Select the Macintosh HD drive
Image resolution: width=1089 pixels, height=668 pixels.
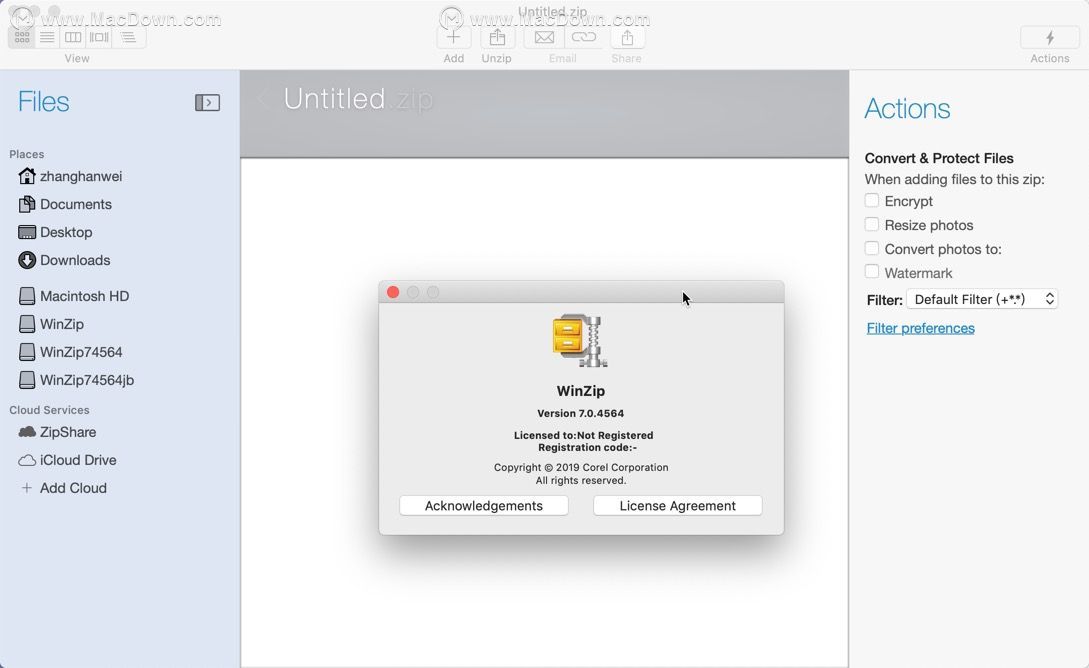click(74, 296)
